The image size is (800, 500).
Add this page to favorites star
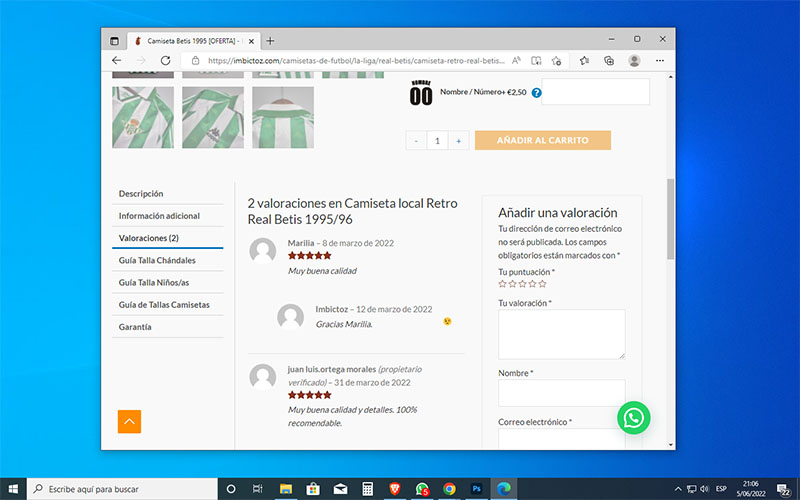[556, 61]
